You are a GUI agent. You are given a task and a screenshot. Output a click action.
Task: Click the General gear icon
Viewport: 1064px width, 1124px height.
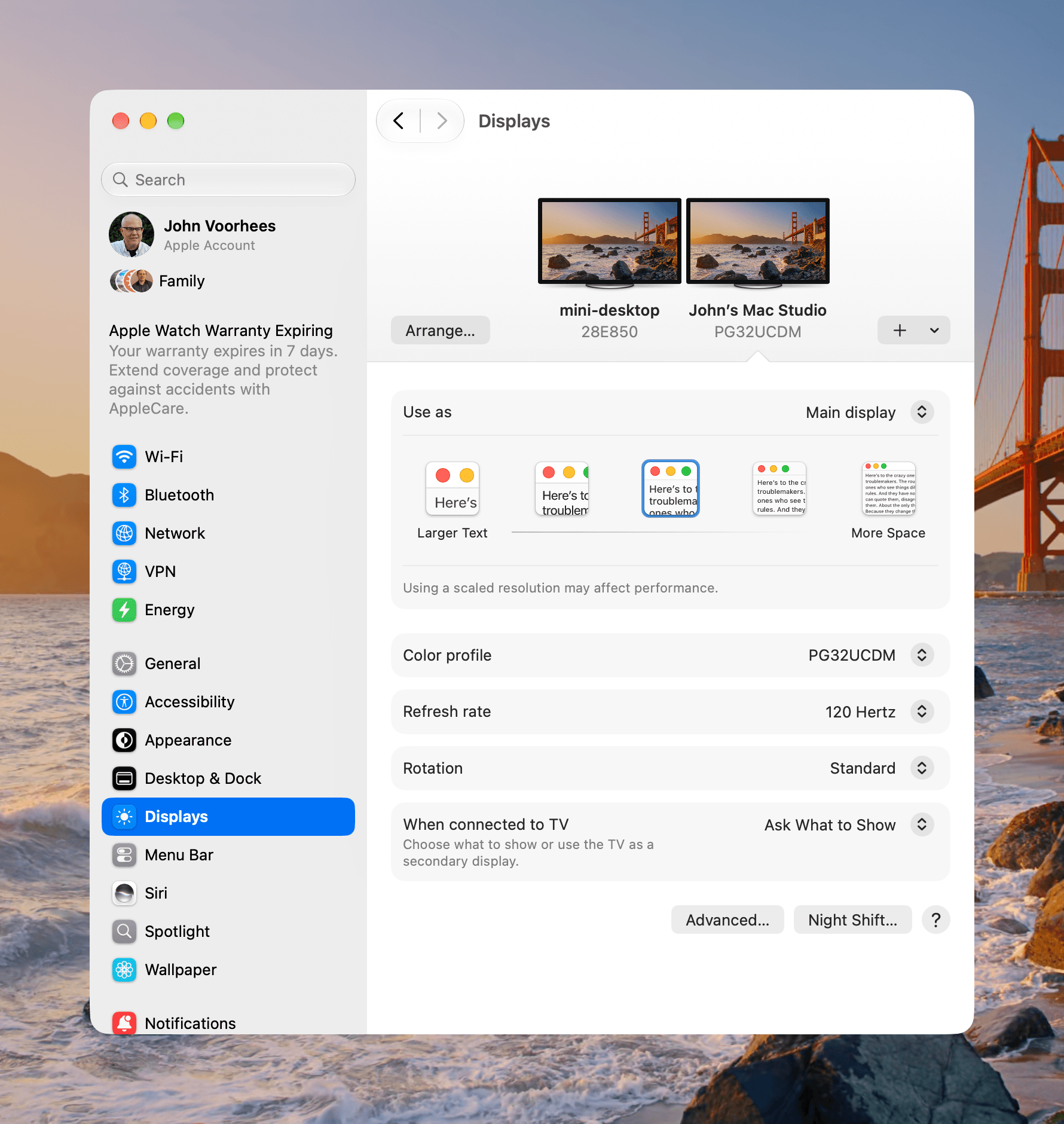tap(124, 664)
